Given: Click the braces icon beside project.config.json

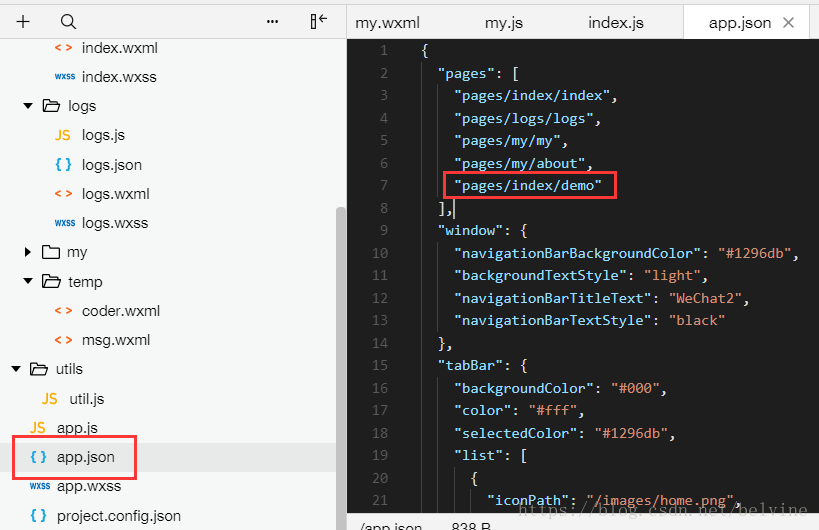Looking at the screenshot, I should coord(38,515).
